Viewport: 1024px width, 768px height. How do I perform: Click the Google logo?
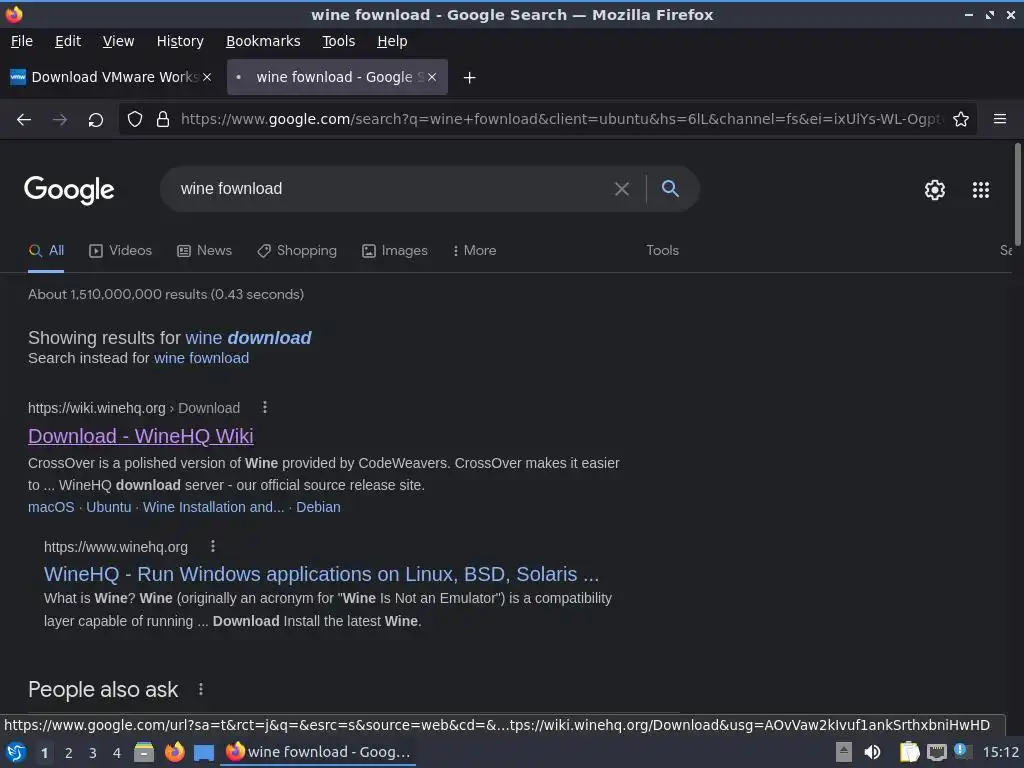[69, 190]
